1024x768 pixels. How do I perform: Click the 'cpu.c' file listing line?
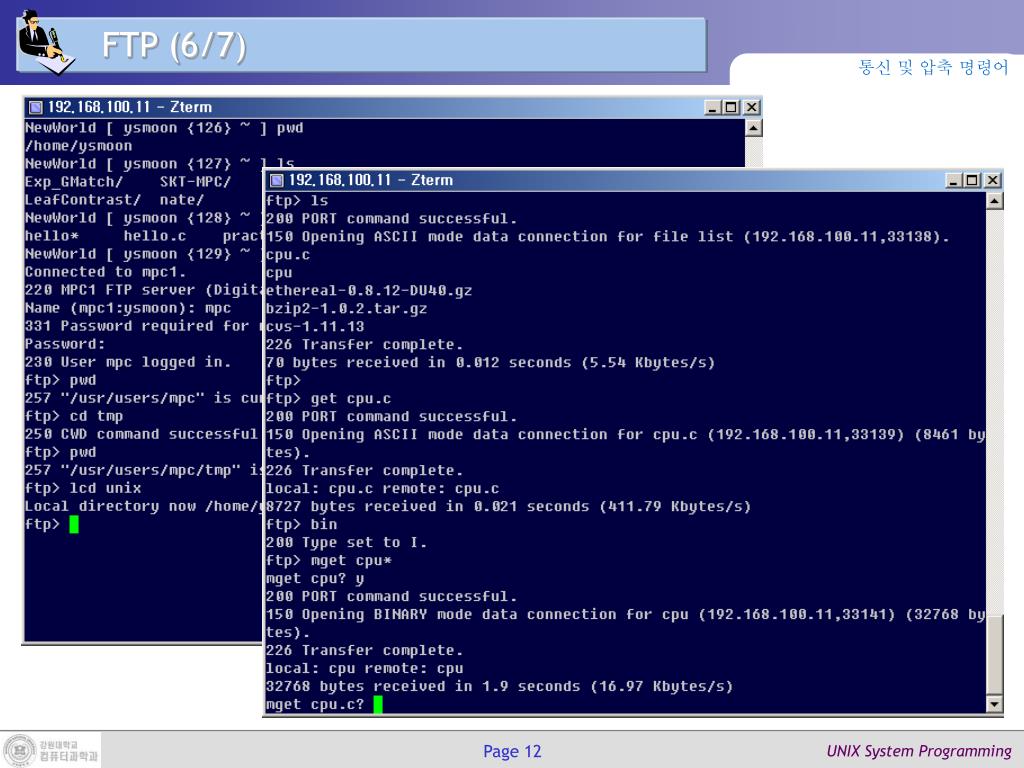[x=288, y=255]
